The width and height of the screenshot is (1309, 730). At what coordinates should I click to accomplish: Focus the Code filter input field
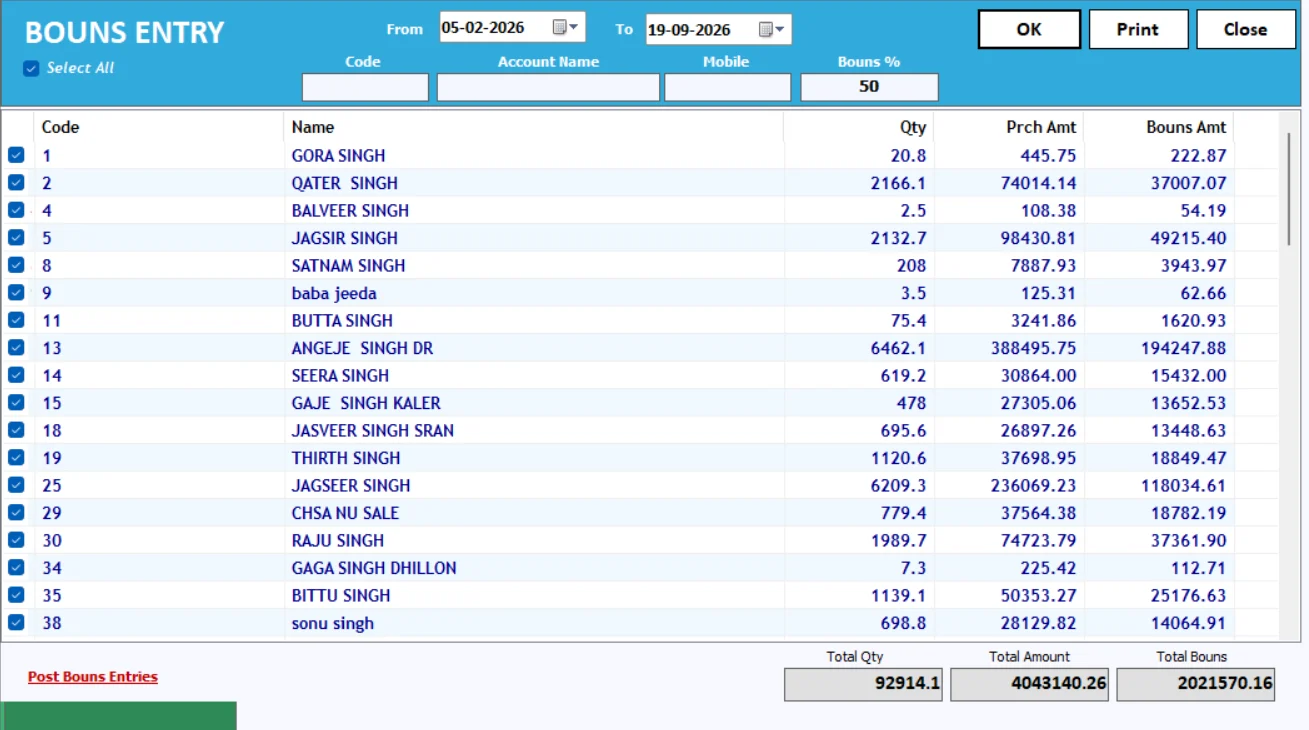click(x=365, y=88)
